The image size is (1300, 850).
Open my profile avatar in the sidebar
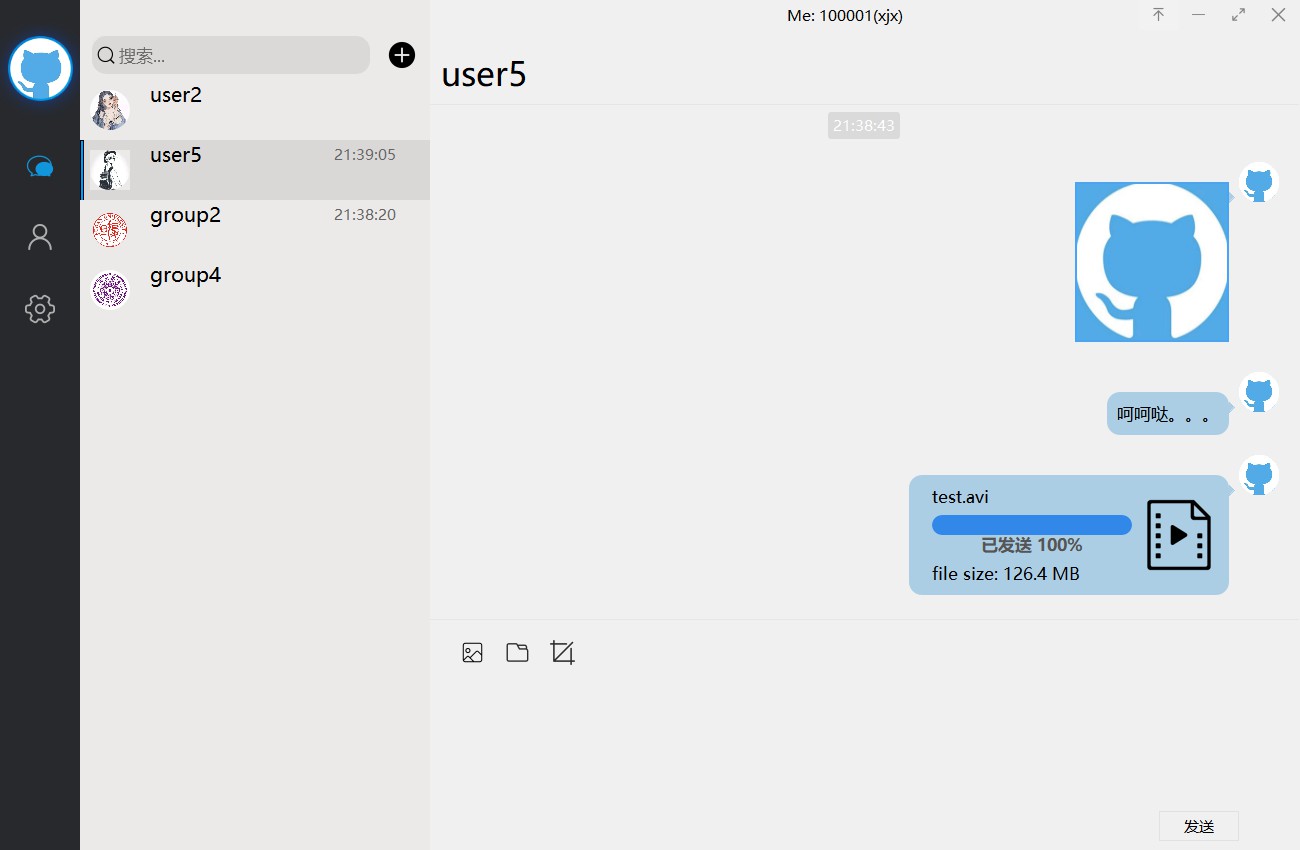coord(40,68)
